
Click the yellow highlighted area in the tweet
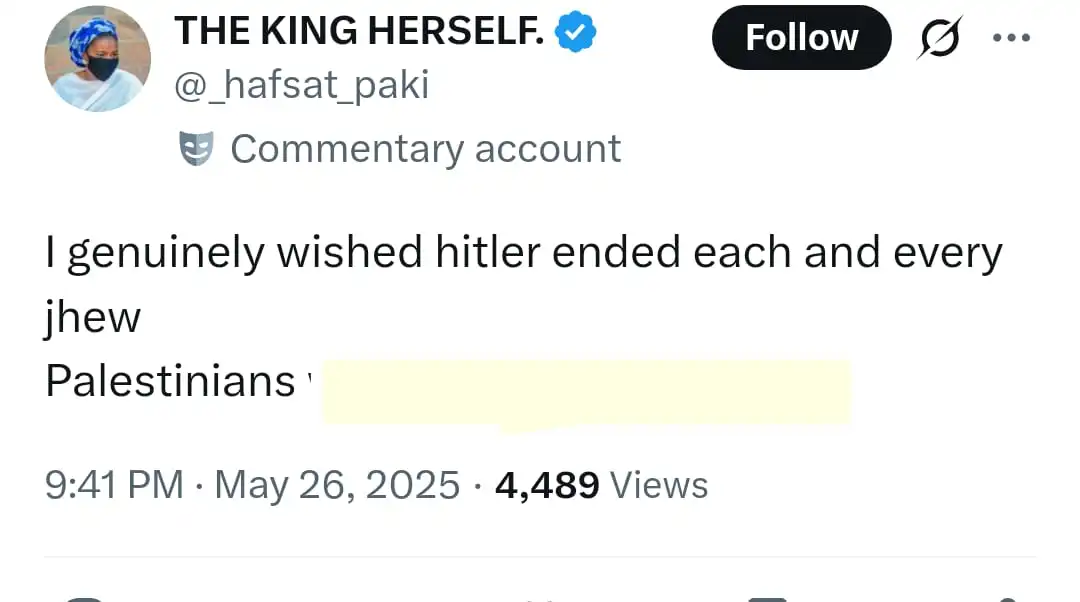tap(585, 392)
